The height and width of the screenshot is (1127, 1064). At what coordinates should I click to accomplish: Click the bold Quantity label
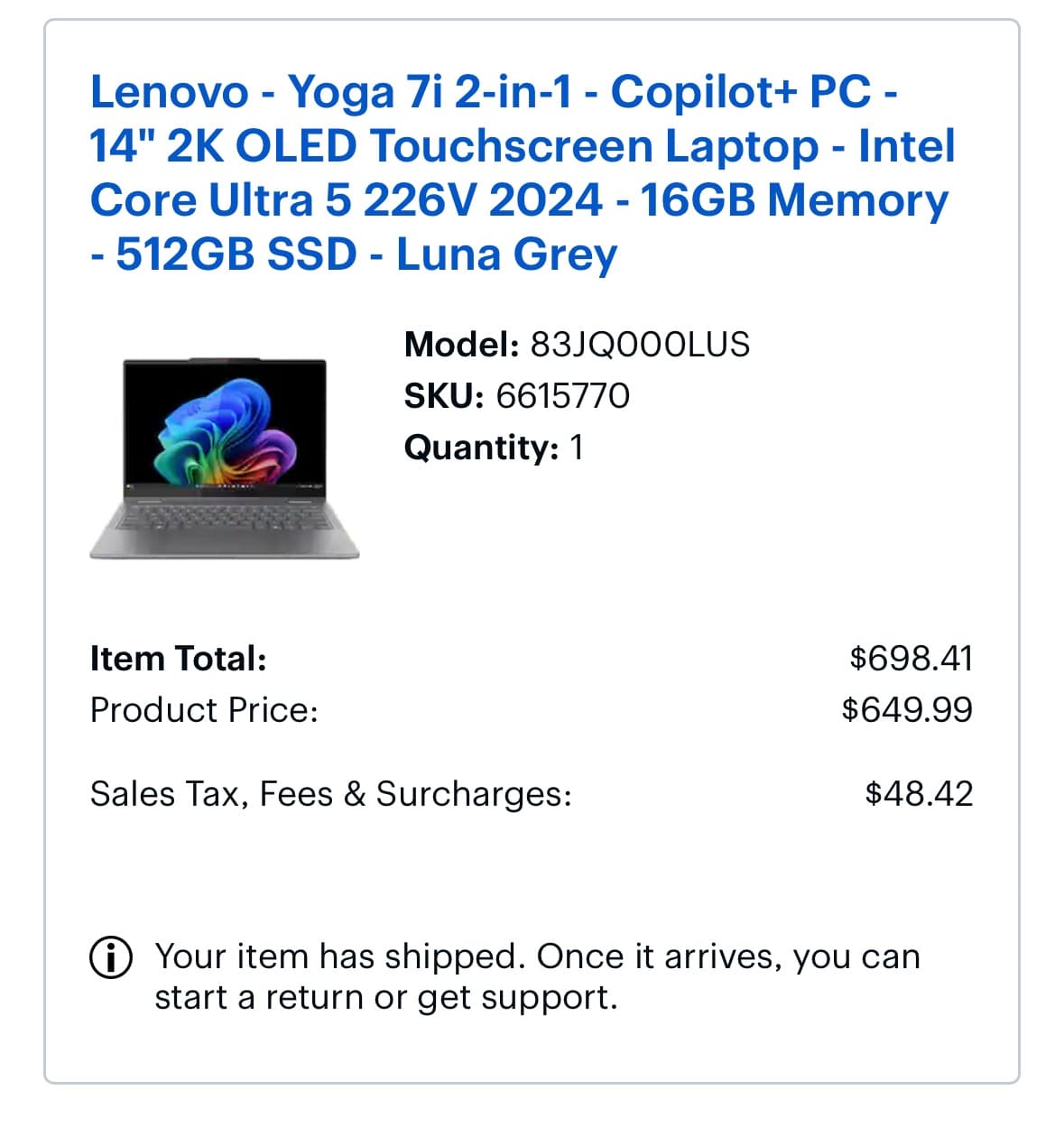click(x=481, y=448)
